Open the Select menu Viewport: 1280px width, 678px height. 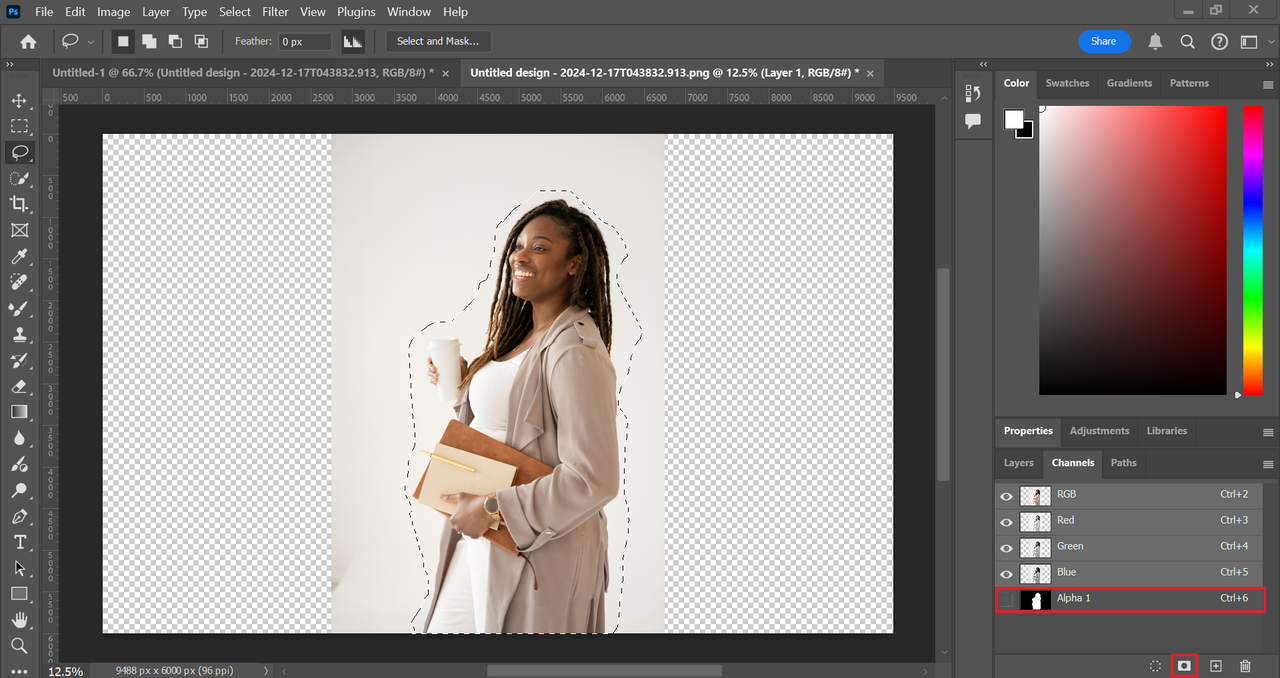235,12
